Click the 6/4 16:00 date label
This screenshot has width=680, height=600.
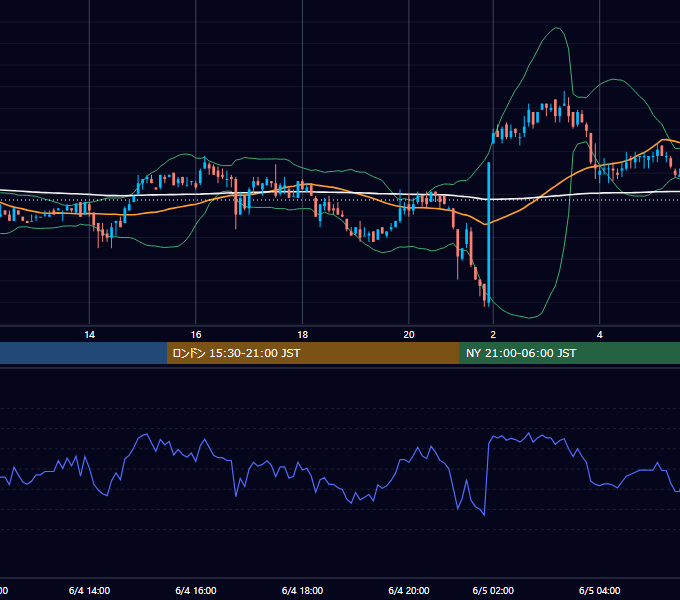tap(196, 590)
